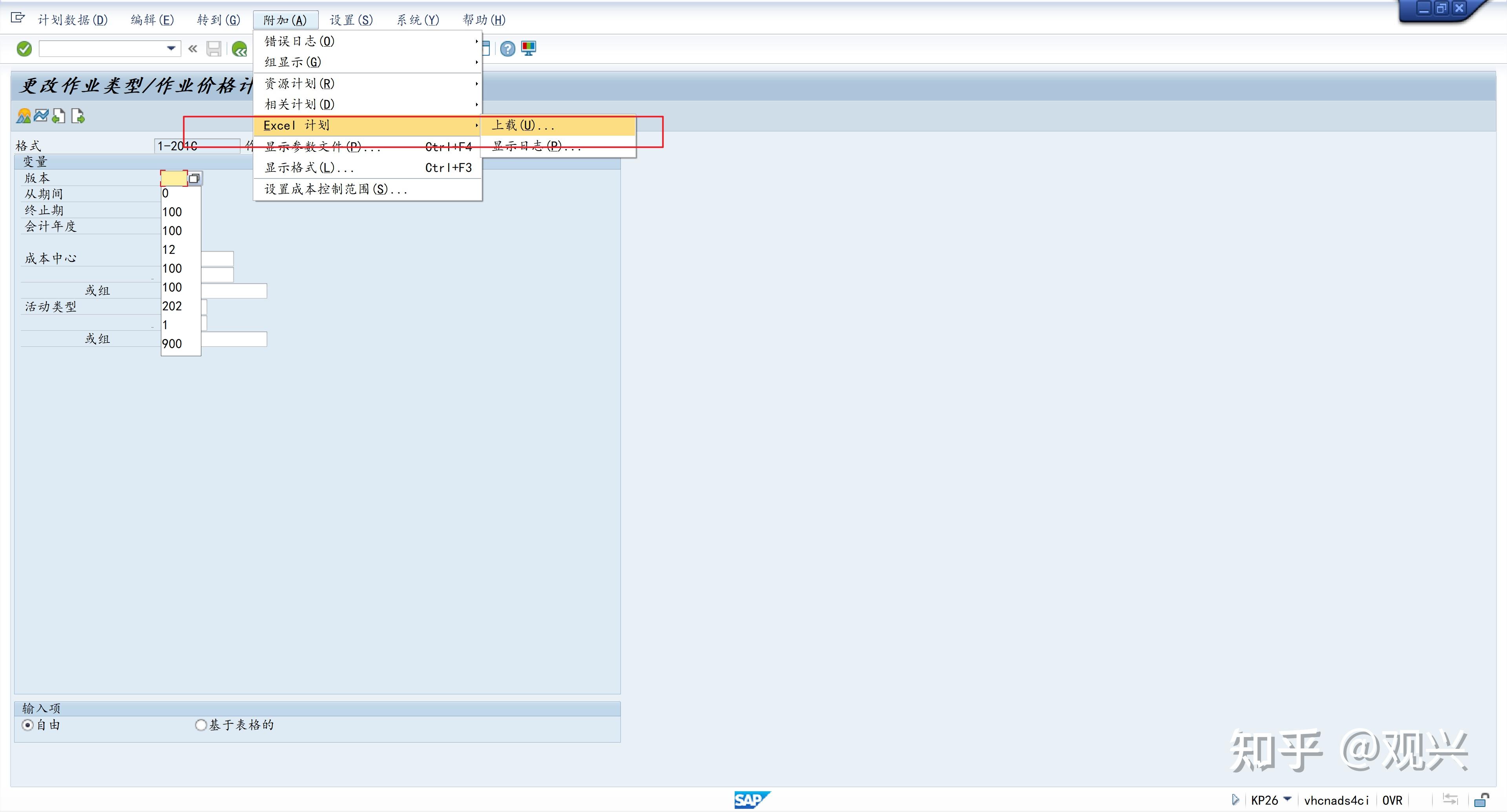
Task: Click the 版本 input field
Action: (174, 178)
